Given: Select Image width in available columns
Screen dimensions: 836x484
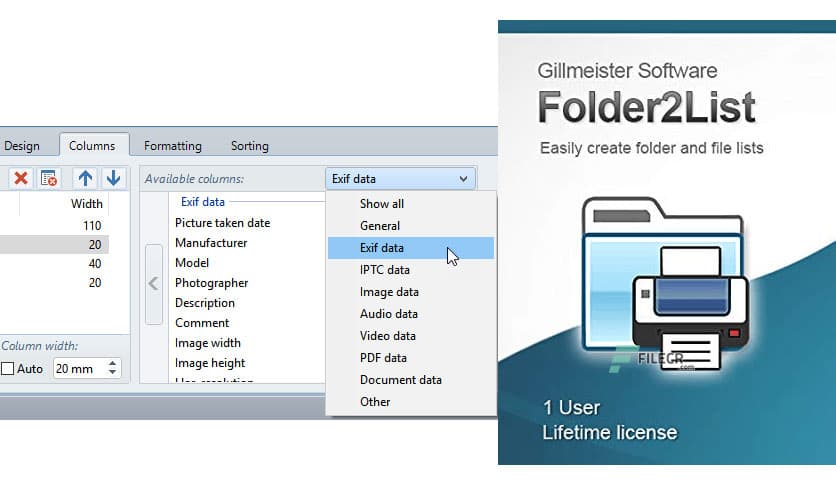Looking at the screenshot, I should point(208,343).
